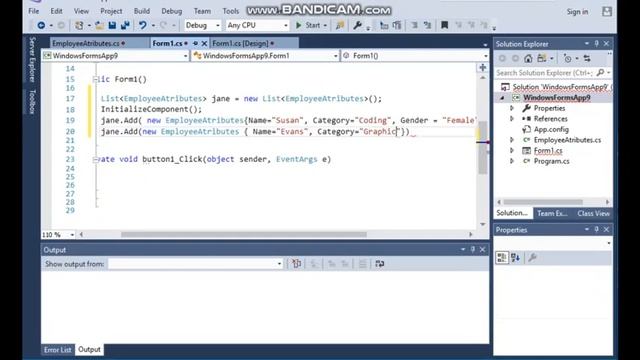Click the search magnifier in Solution Explorer
This screenshot has width=640, height=360.
[x=600, y=73]
